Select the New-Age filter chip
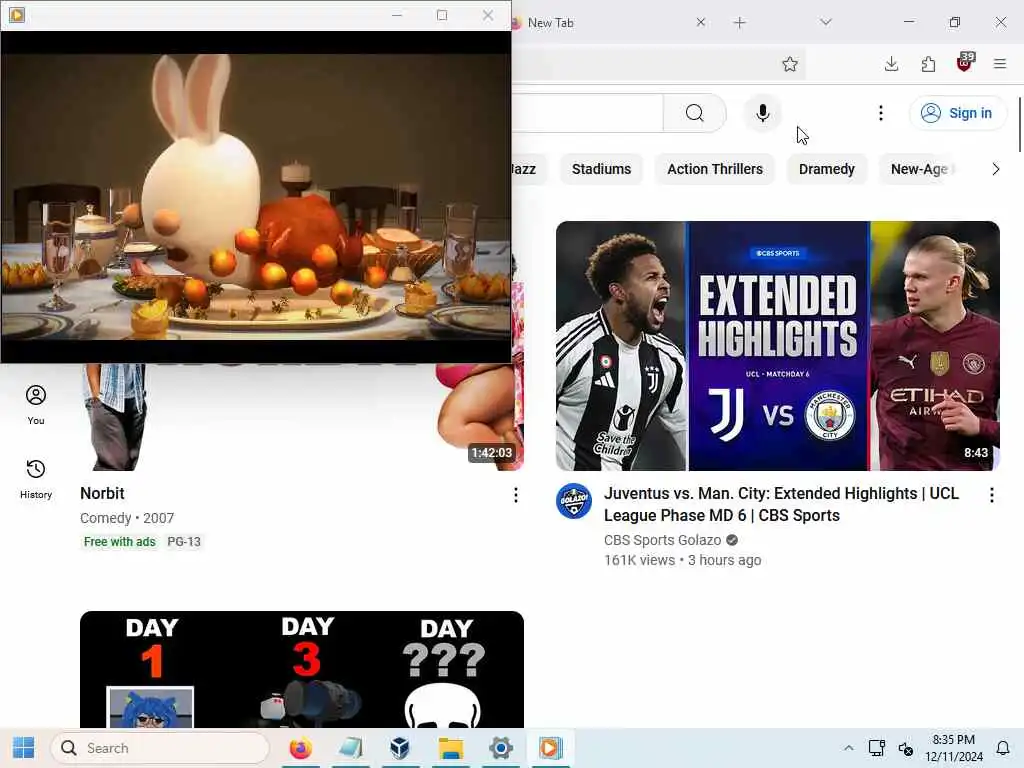 (x=920, y=169)
